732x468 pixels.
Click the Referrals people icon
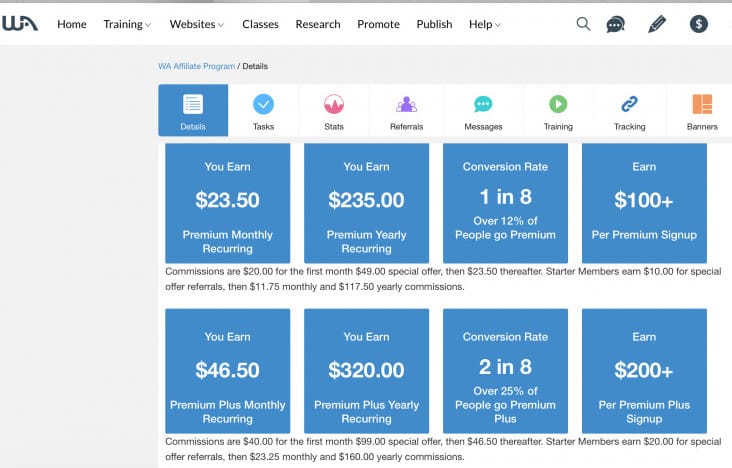(406, 104)
